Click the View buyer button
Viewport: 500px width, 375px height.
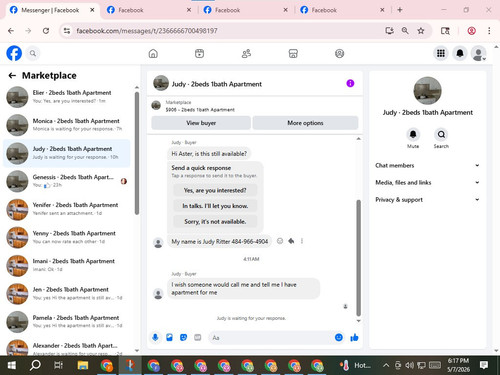pyautogui.click(x=201, y=123)
